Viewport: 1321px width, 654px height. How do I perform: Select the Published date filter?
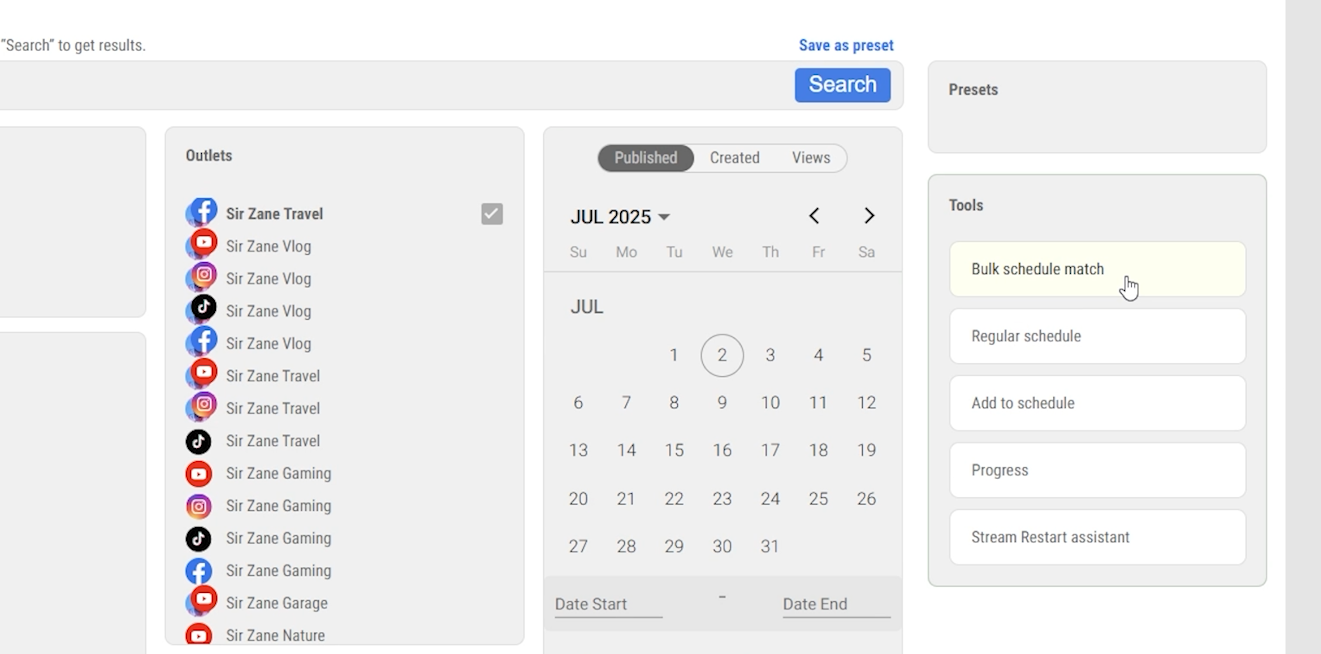646,158
